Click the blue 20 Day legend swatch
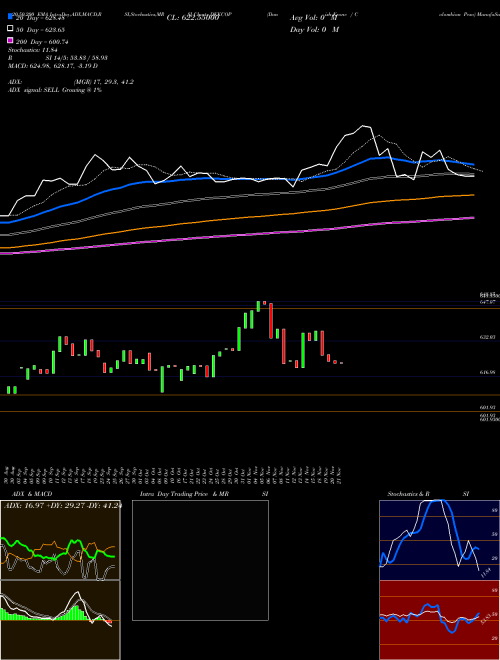The height and width of the screenshot is (660, 500). coord(11,17)
